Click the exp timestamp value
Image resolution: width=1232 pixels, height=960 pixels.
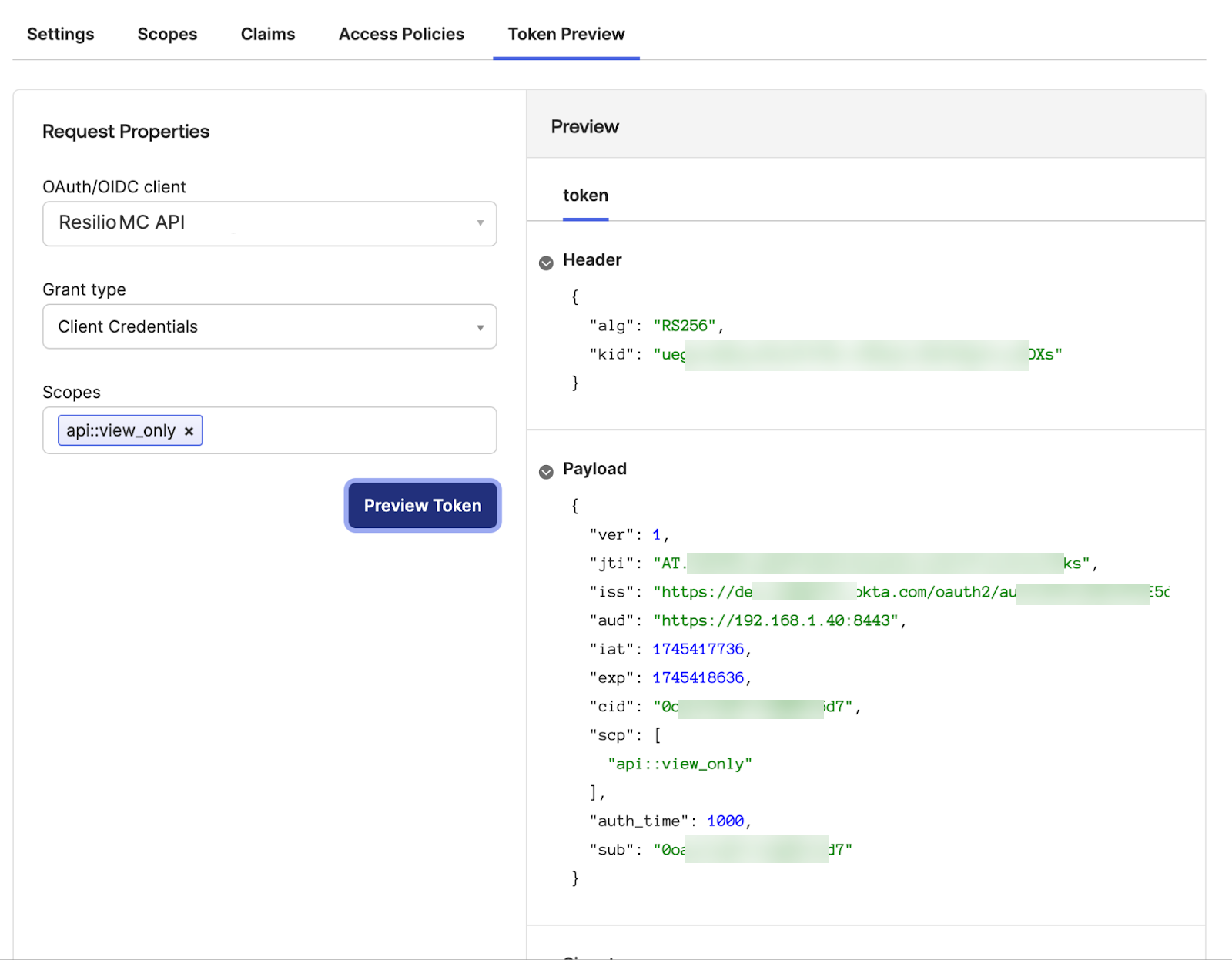click(698, 677)
